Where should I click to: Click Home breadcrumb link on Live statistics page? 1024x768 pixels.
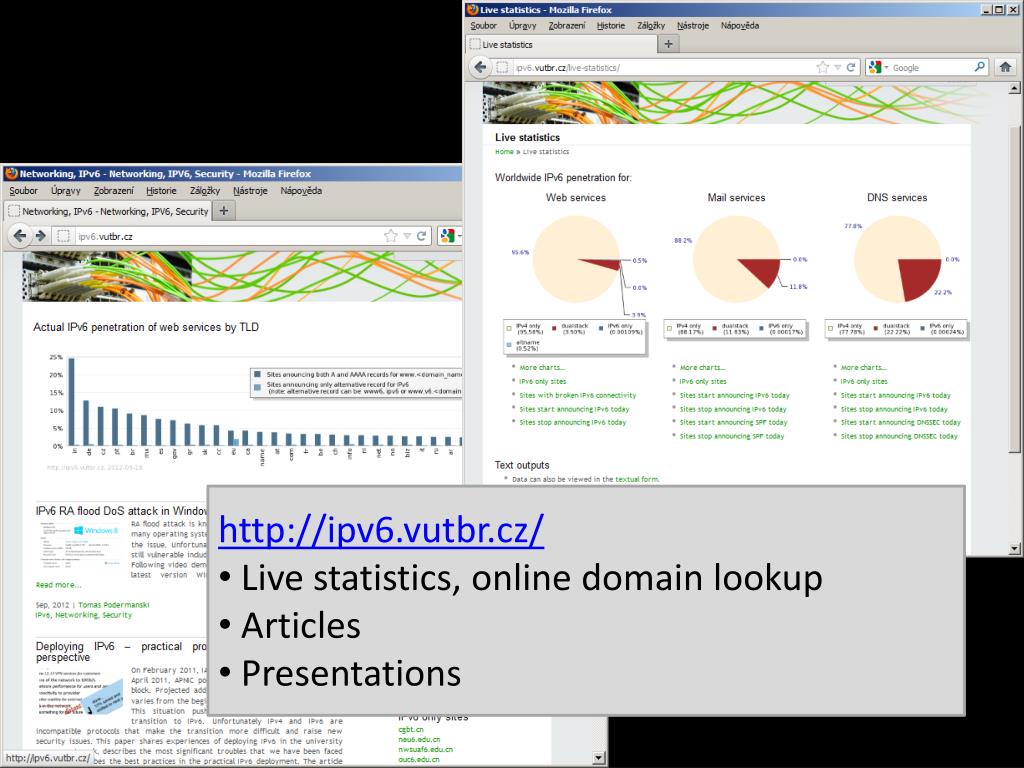point(504,152)
